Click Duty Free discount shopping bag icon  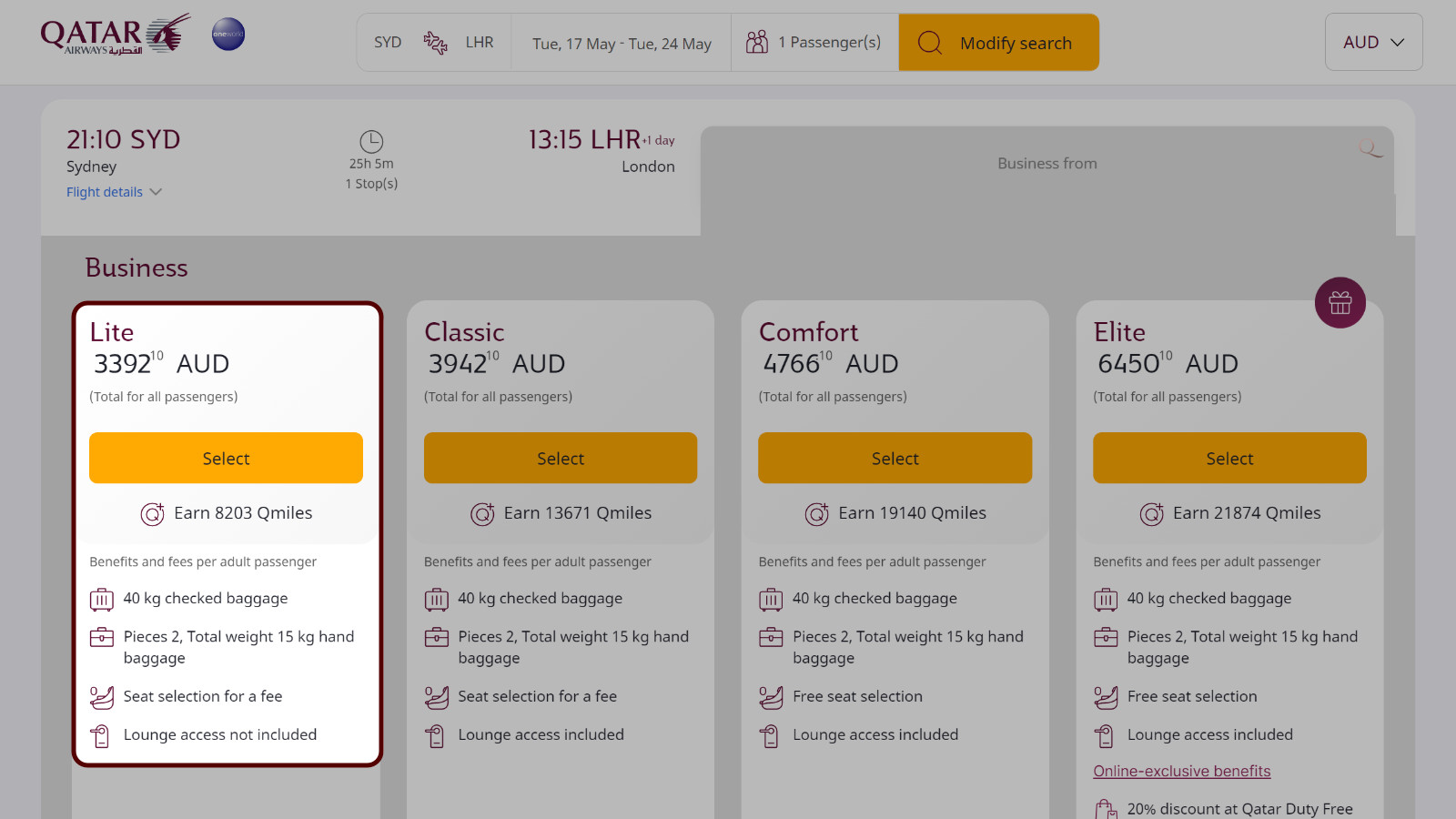[x=1106, y=809]
